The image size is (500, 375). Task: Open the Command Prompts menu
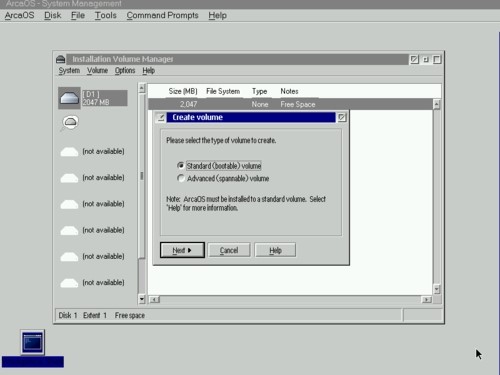click(162, 15)
